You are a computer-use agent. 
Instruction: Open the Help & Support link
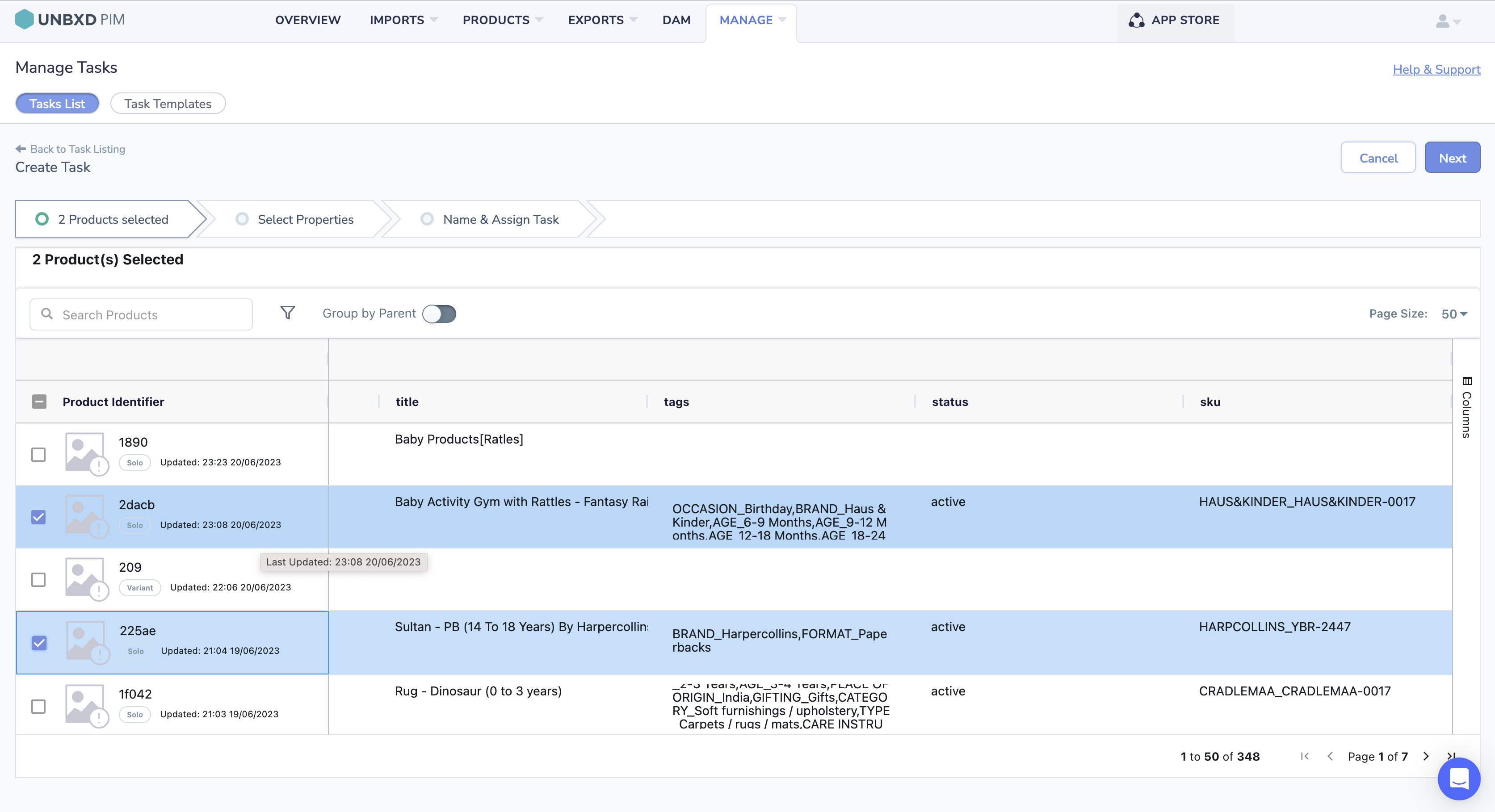(1436, 70)
